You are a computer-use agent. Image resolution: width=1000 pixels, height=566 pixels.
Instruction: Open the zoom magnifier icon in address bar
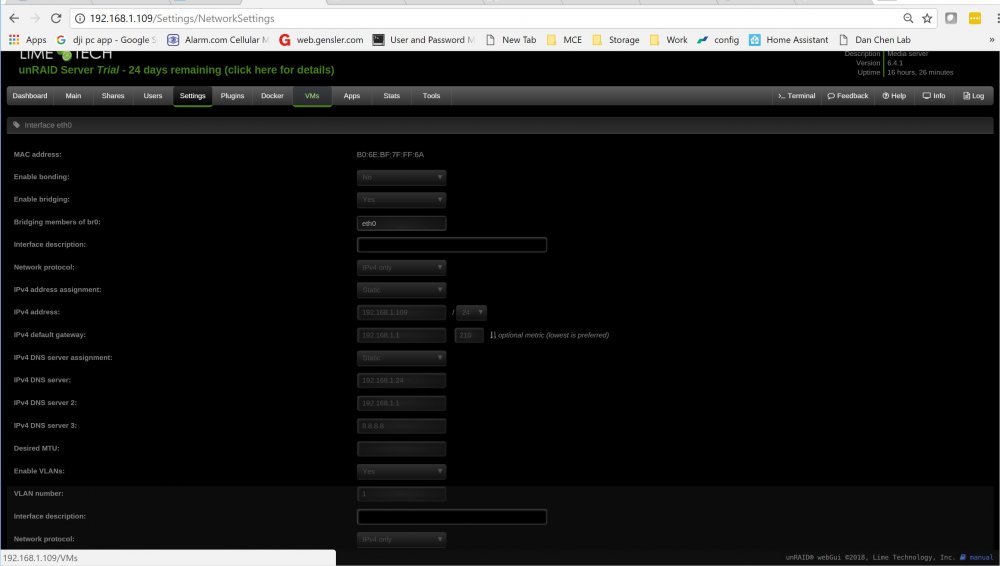click(908, 19)
